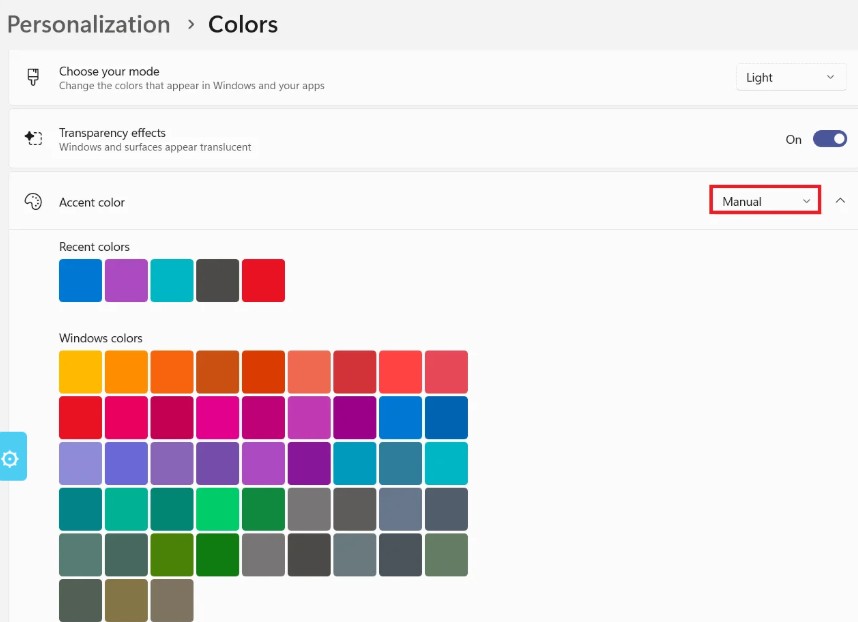
Task: Collapse the Accent color section chevron
Action: click(840, 201)
